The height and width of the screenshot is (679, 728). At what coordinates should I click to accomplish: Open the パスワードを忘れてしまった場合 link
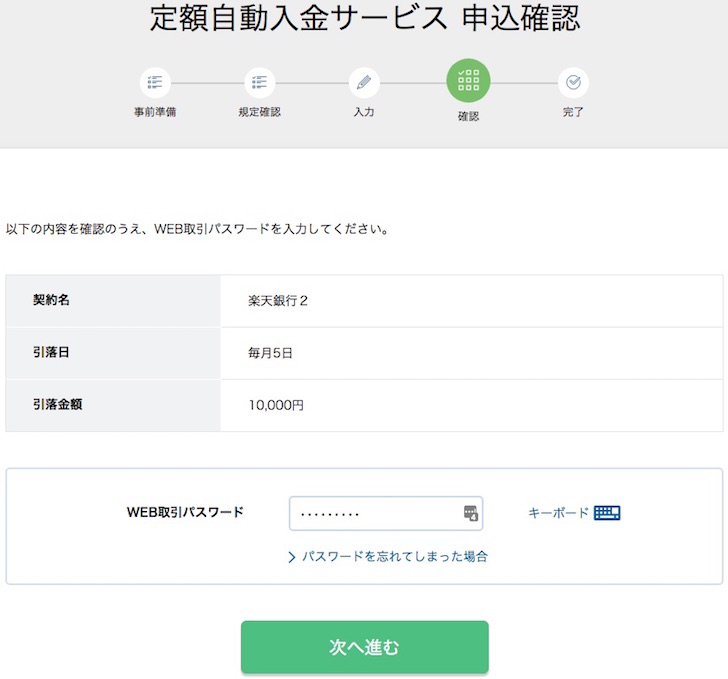395,556
